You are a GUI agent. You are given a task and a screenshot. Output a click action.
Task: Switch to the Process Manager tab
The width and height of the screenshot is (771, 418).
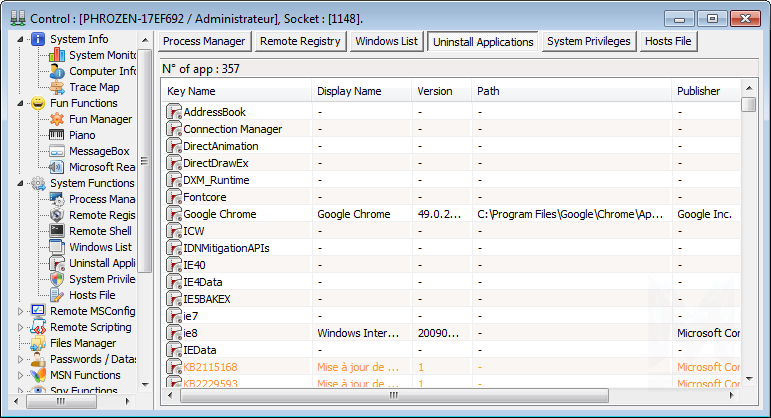coord(204,41)
